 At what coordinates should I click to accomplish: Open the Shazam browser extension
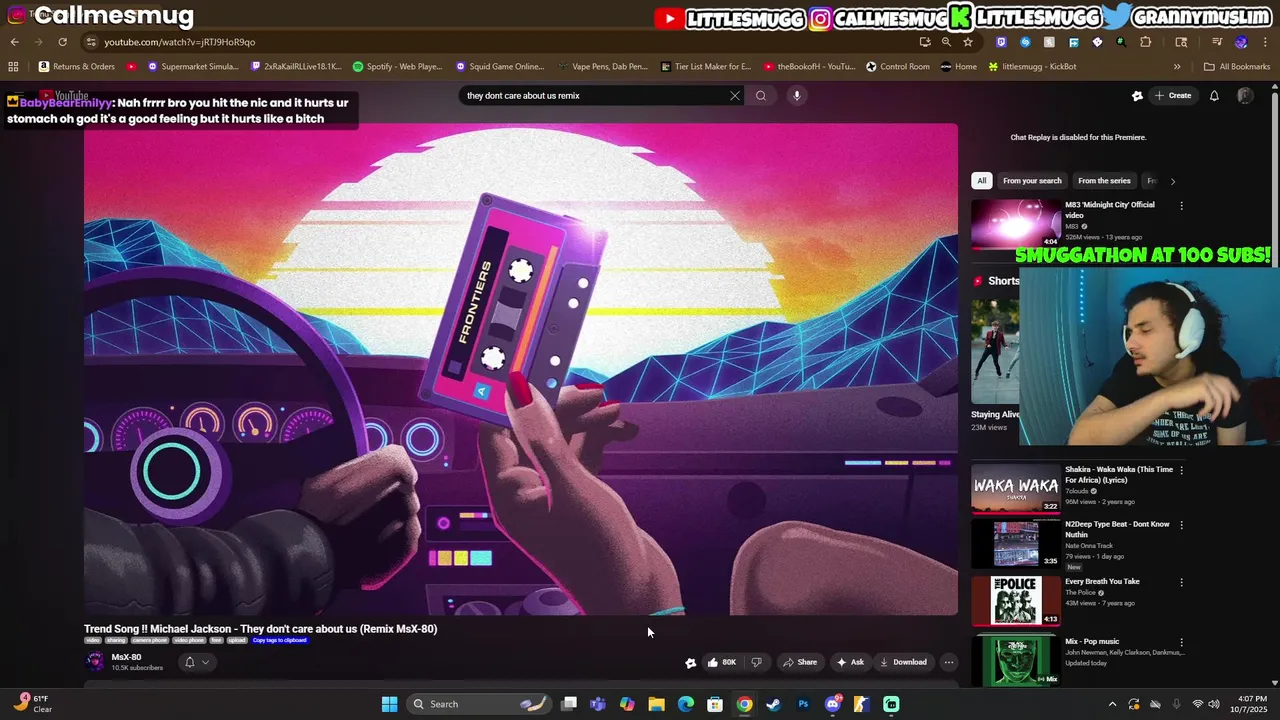coord(1025,42)
